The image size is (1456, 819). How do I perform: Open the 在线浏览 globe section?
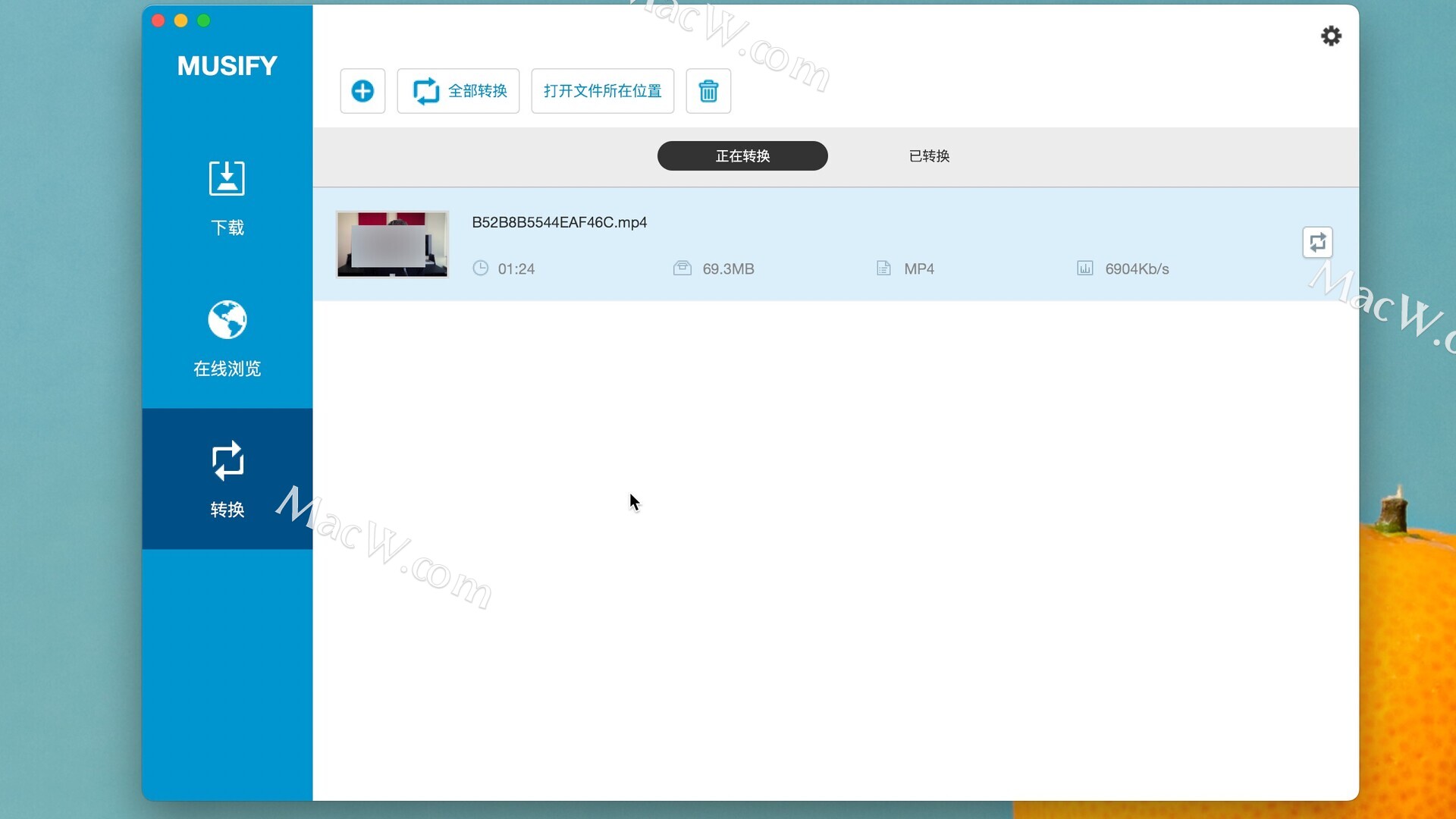tap(227, 338)
